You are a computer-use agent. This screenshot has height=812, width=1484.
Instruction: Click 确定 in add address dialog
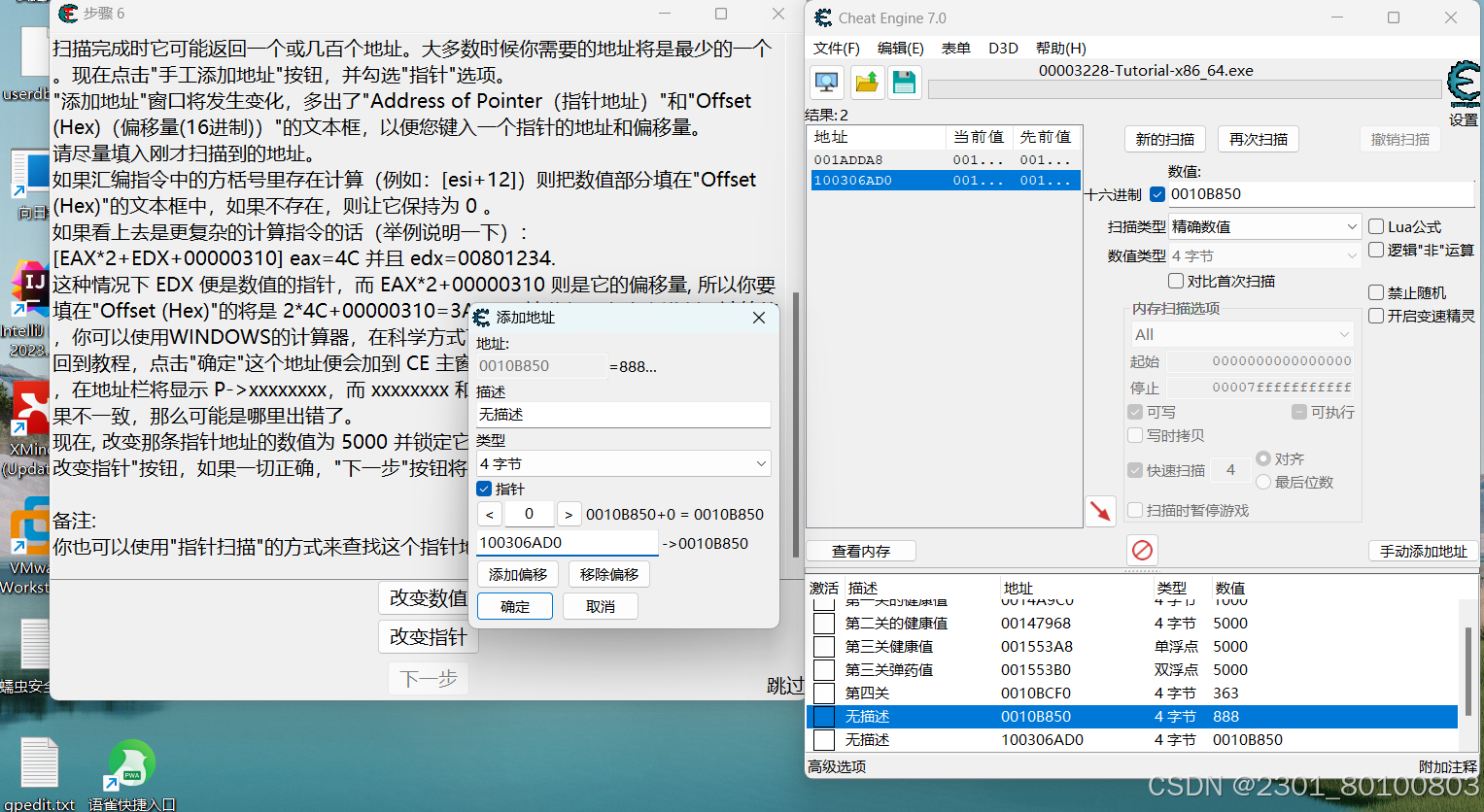[x=515, y=606]
